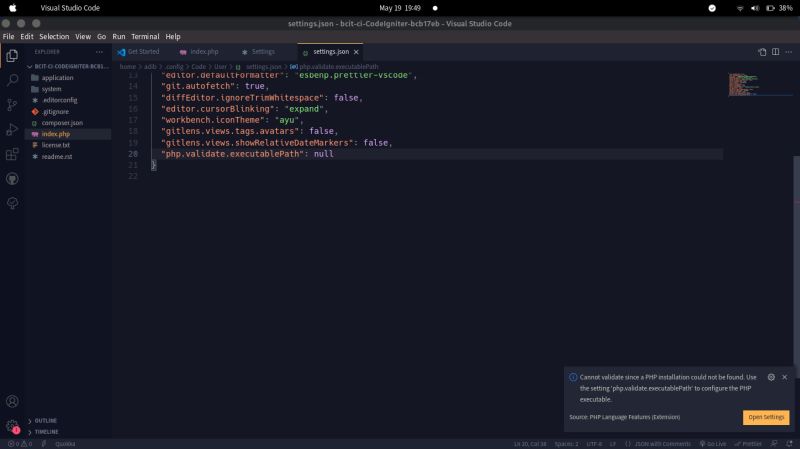Open the Go menu
The image size is (800, 449).
pyautogui.click(x=102, y=37)
